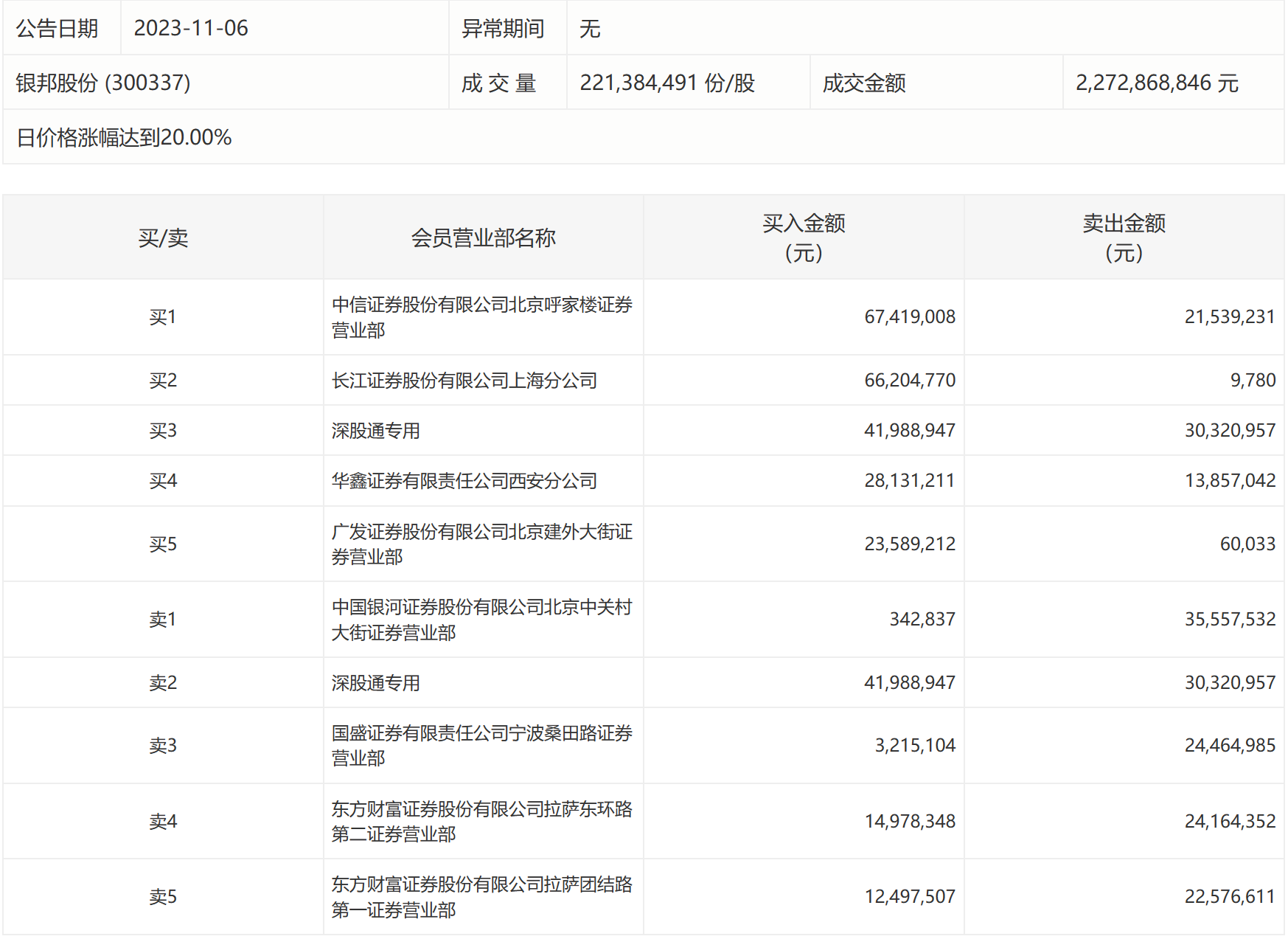Screen dimensions: 1288x939
Task: Select buy amount 3,215,104
Action: pyautogui.click(x=915, y=745)
